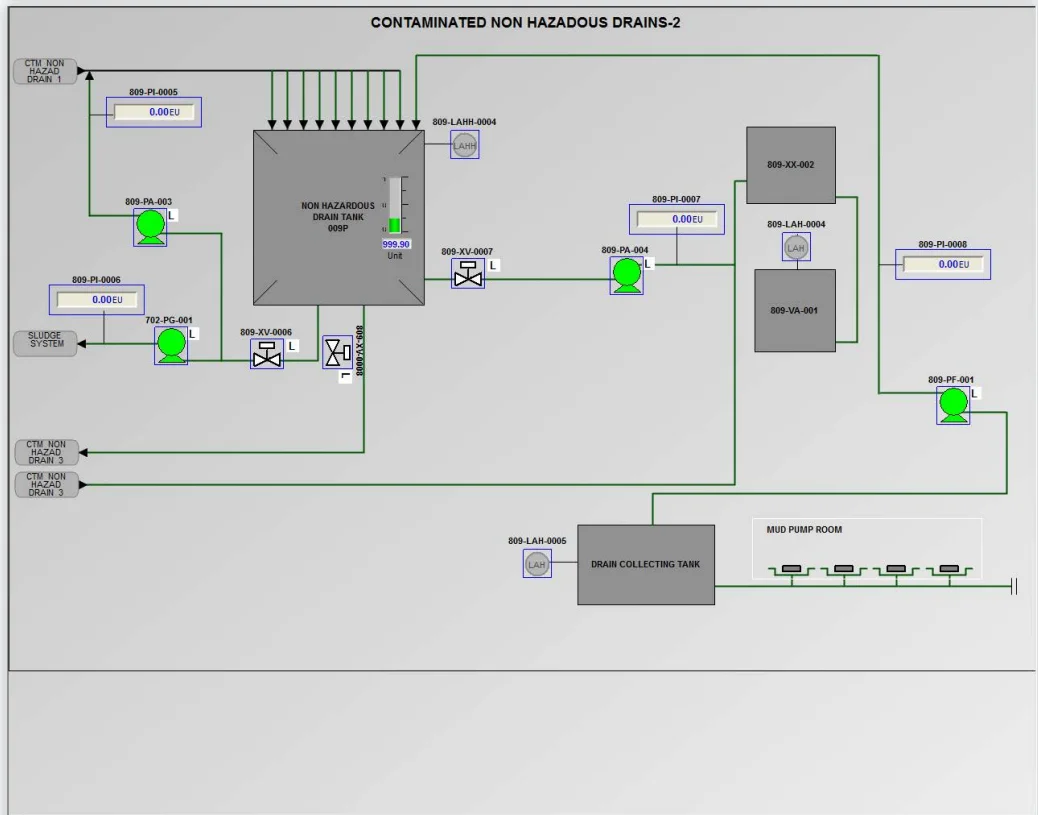Open valve 809-XV-0006 controls

tap(265, 352)
